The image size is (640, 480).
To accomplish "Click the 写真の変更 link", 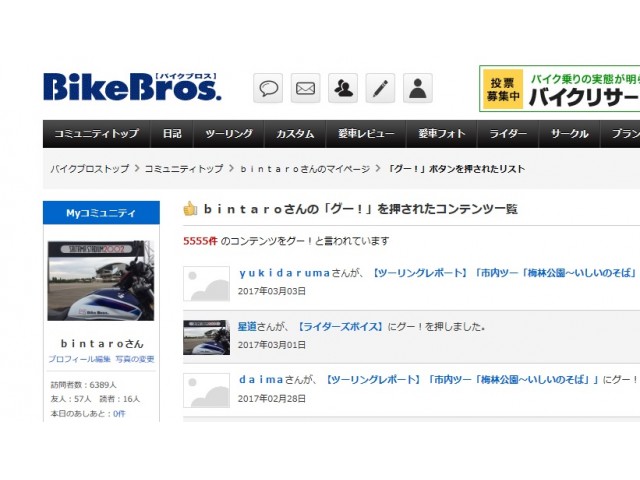I will pyautogui.click(x=135, y=359).
